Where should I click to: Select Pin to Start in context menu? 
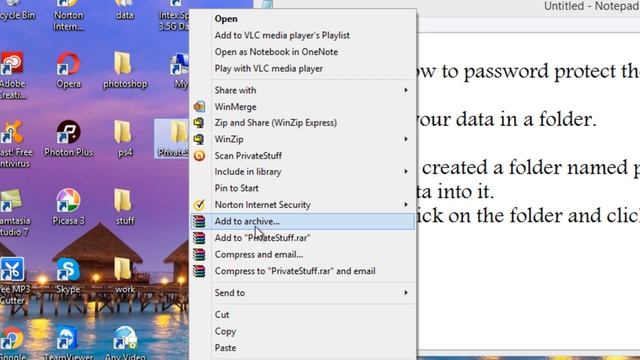[303, 188]
